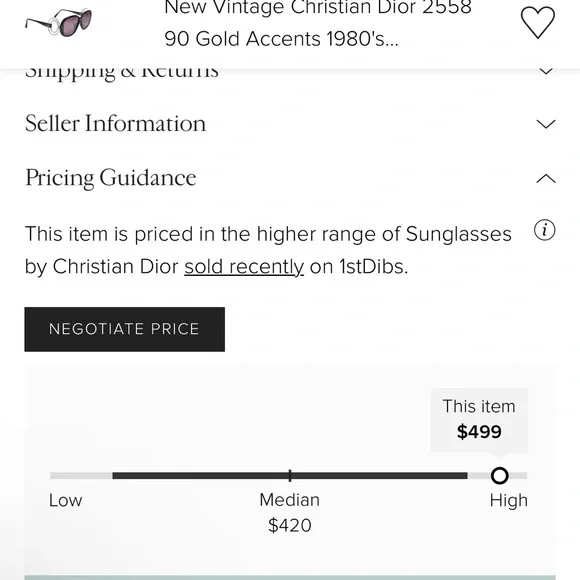Open the pricing guidance info icon
This screenshot has width=580, height=580.
[544, 230]
